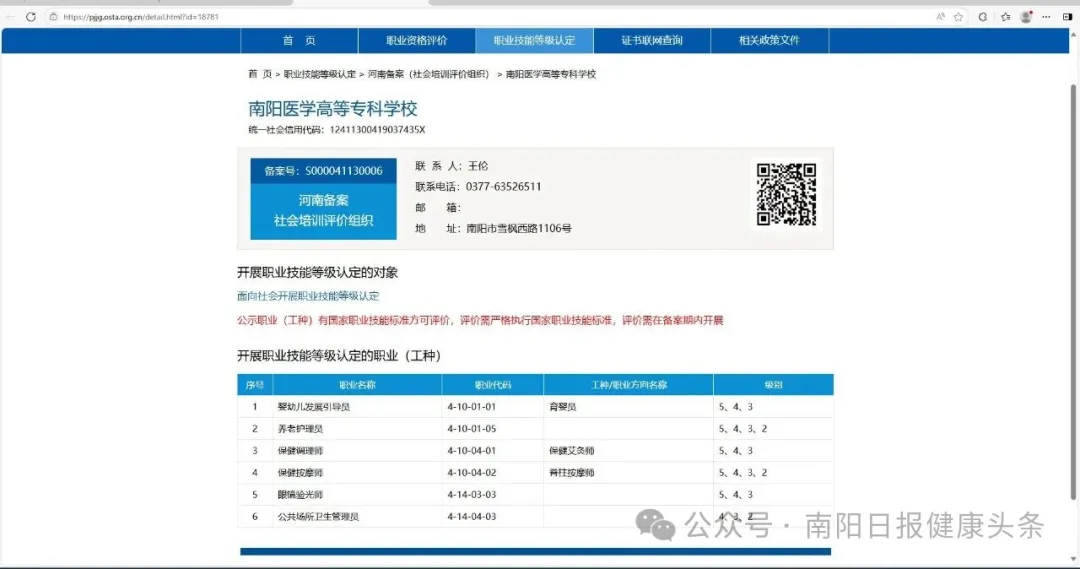Click the browser refresh button
Screen dimensions: 1080x569
point(31,17)
